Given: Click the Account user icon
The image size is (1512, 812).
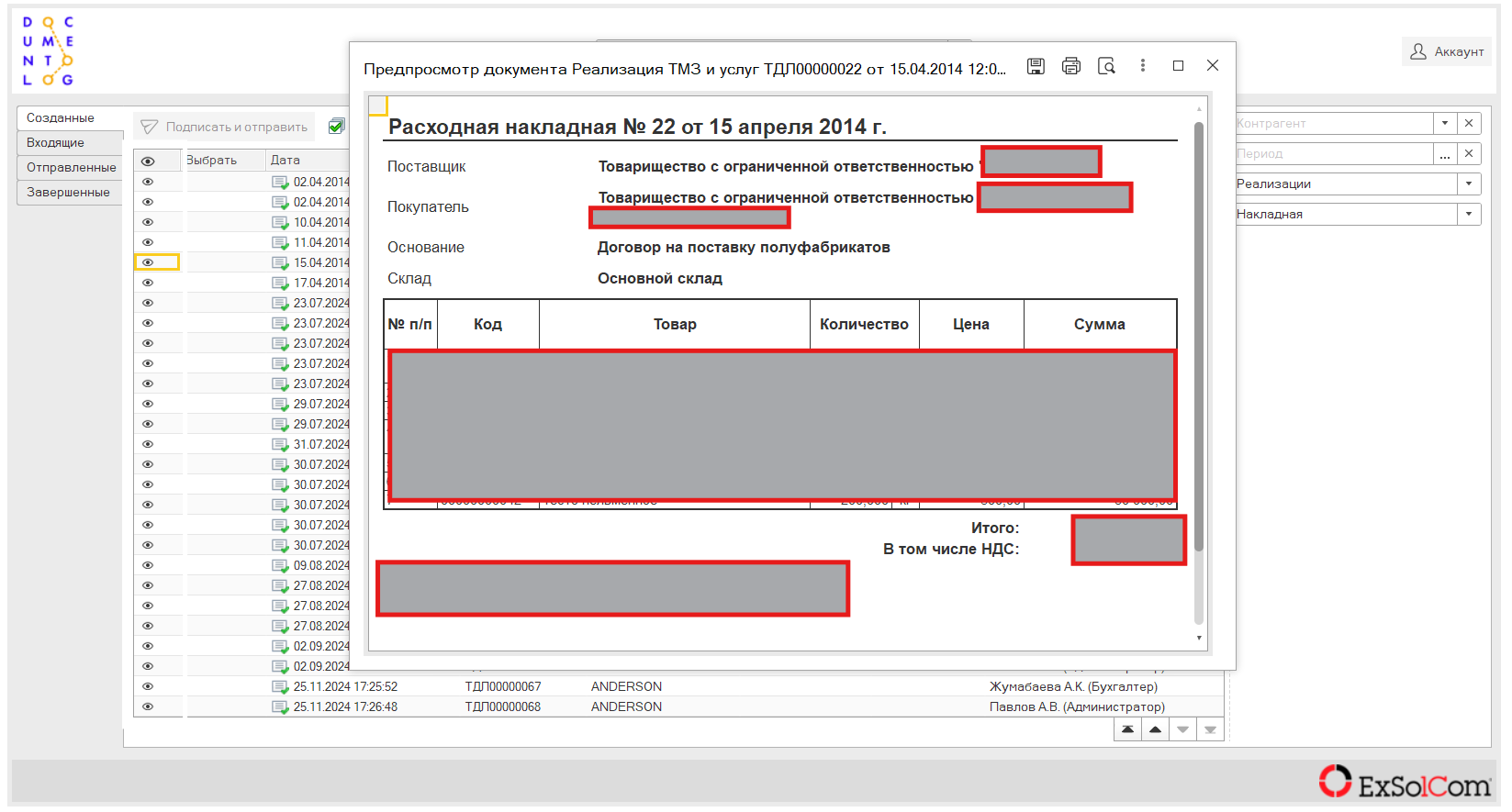Looking at the screenshot, I should point(1417,51).
